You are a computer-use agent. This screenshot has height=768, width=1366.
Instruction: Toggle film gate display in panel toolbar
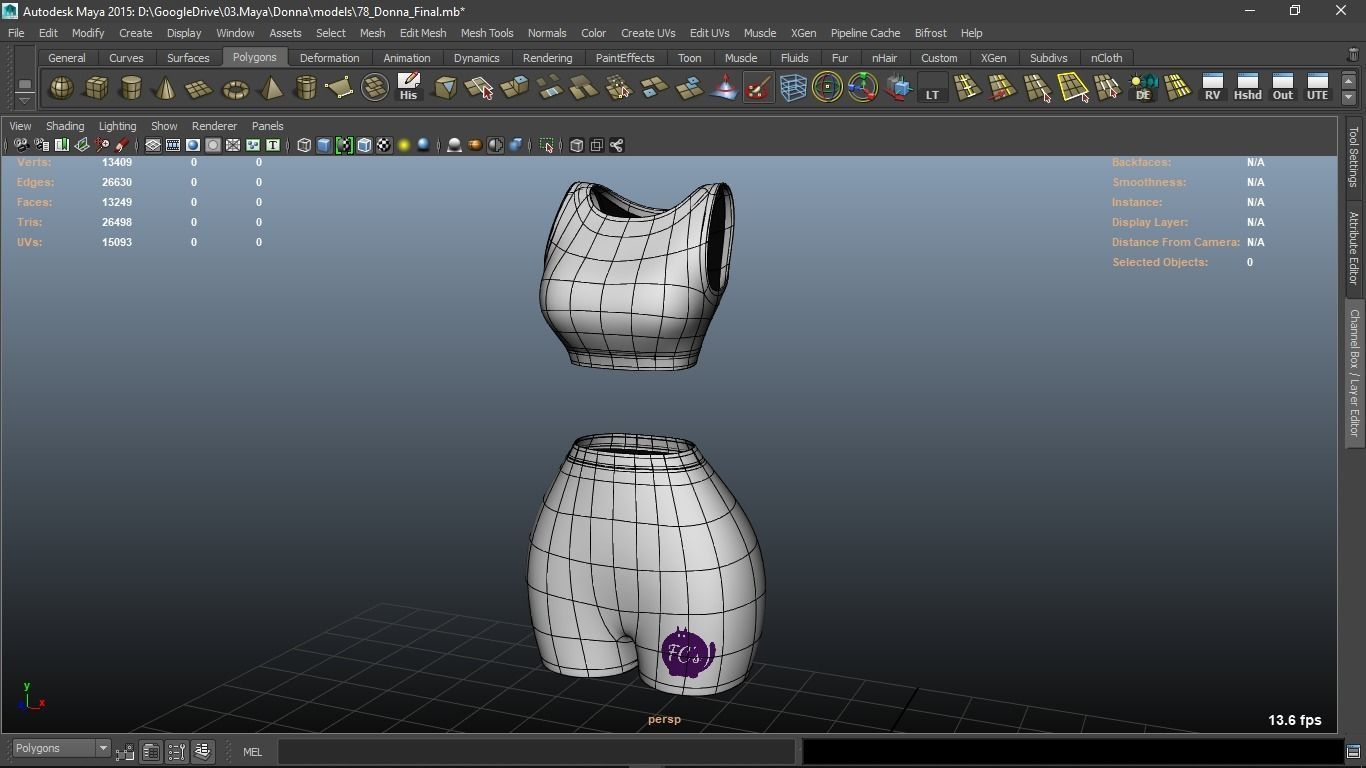coord(173,145)
